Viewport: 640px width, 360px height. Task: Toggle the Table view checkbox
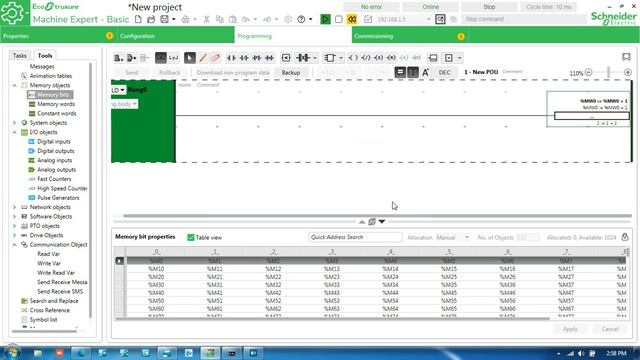[191, 237]
